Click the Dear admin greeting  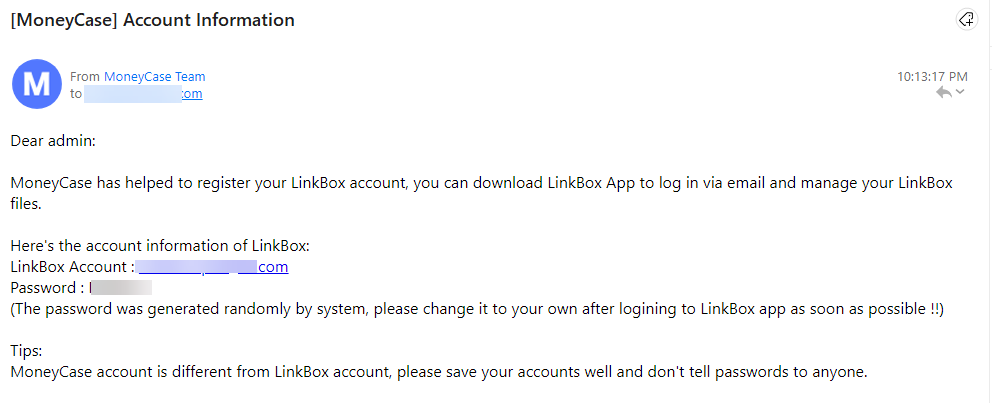(53, 140)
